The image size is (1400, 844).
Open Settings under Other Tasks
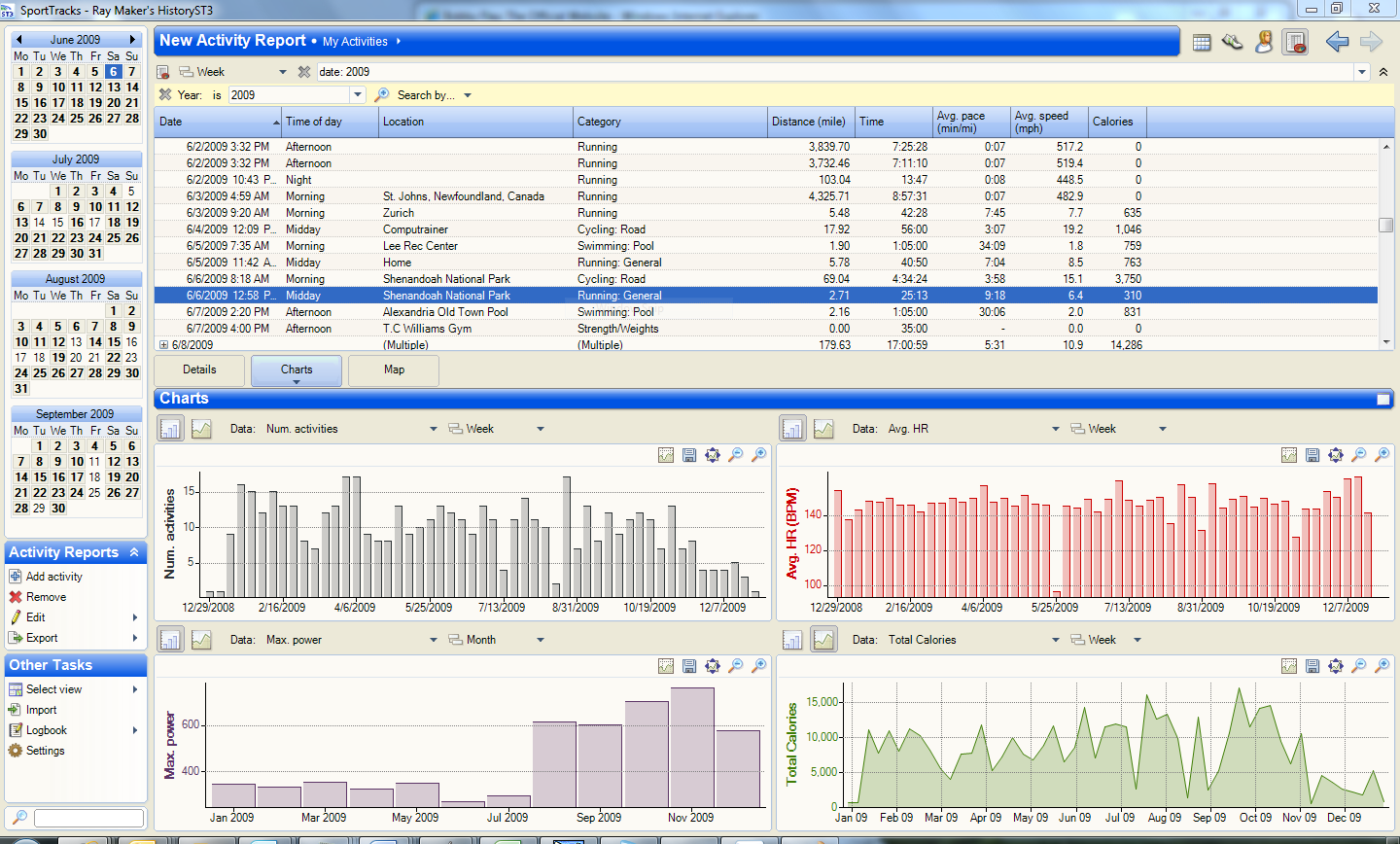(45, 751)
